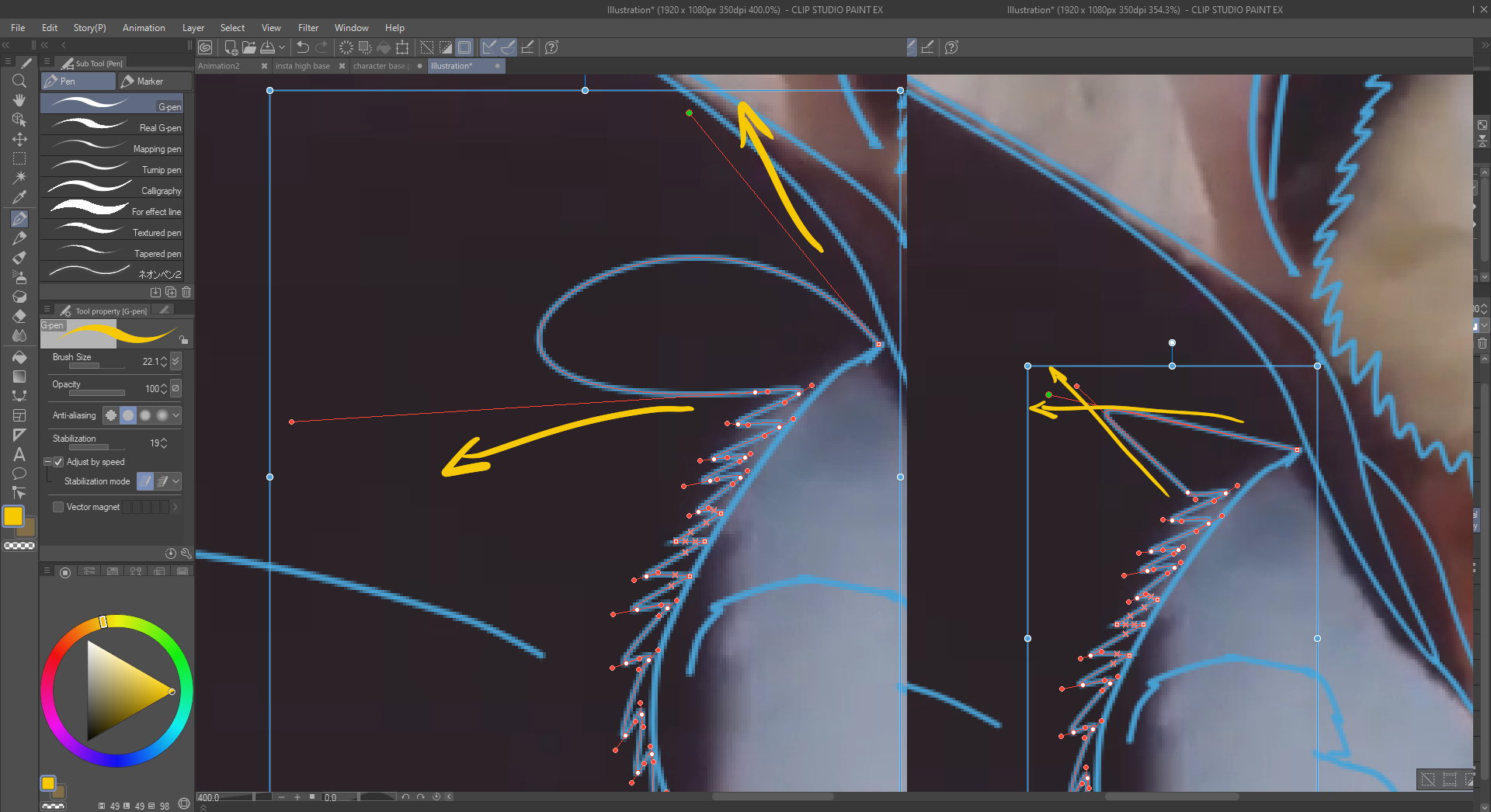The image size is (1491, 812).
Task: Choose the strongest Anti-aliasing option
Action: tap(162, 415)
